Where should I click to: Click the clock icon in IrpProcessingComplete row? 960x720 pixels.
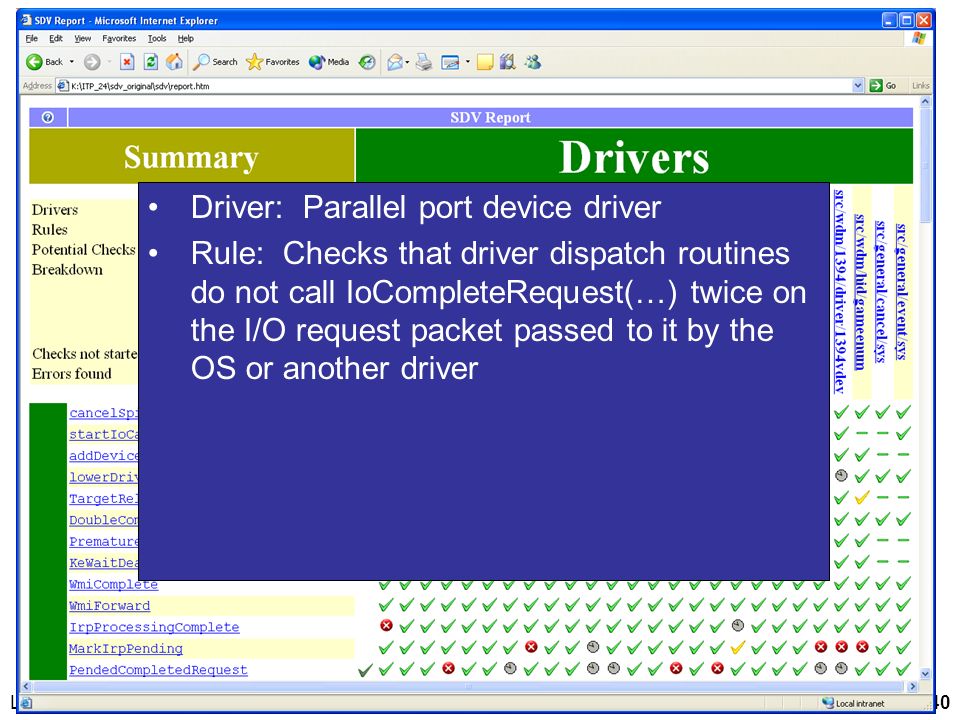pos(738,625)
